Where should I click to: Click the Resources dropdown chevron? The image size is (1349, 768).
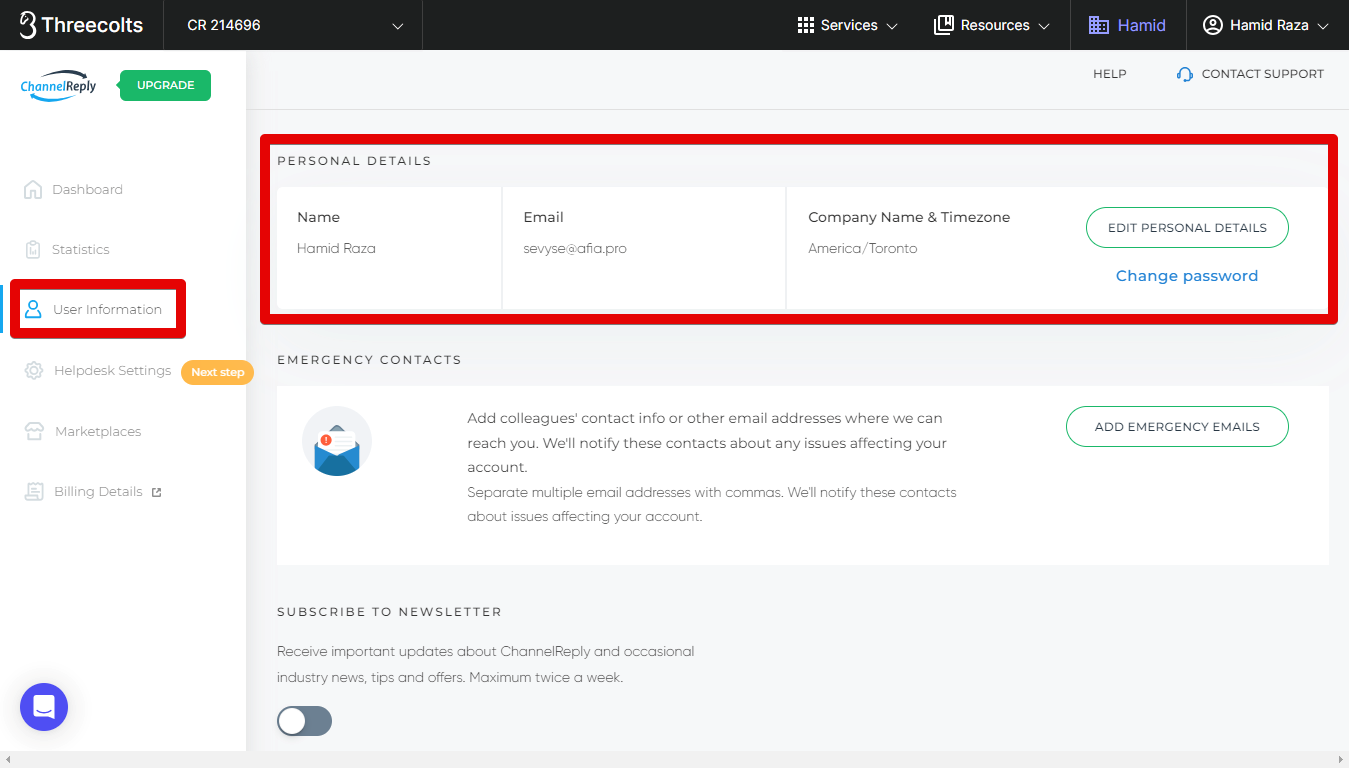pos(1044,26)
